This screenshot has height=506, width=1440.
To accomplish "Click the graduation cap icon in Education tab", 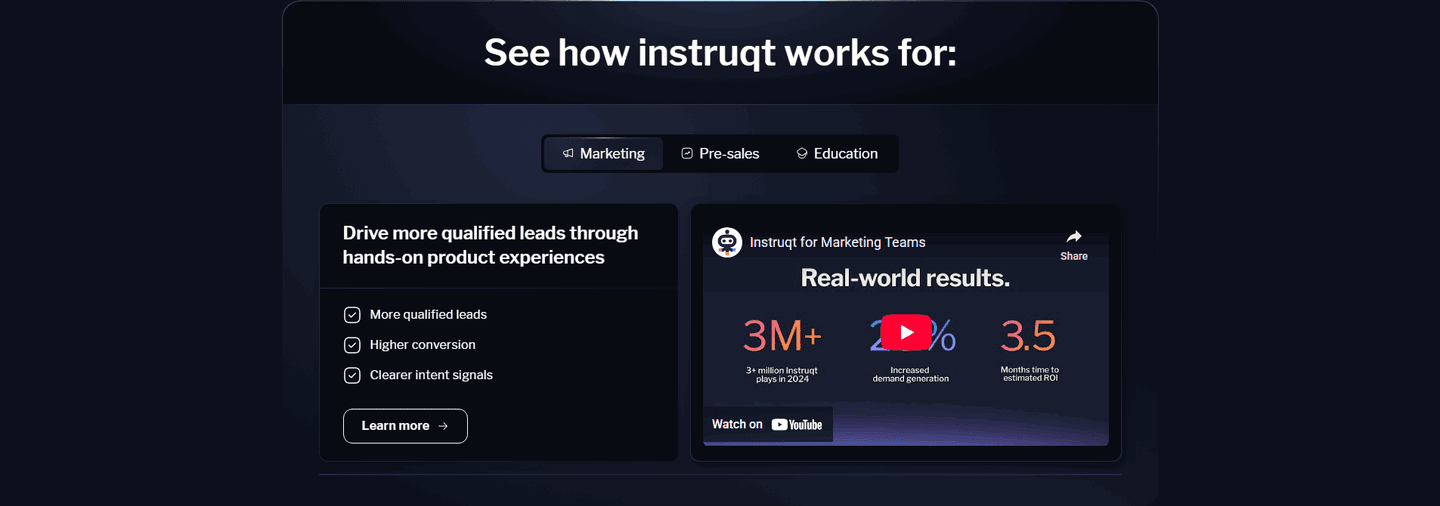I will pyautogui.click(x=802, y=154).
